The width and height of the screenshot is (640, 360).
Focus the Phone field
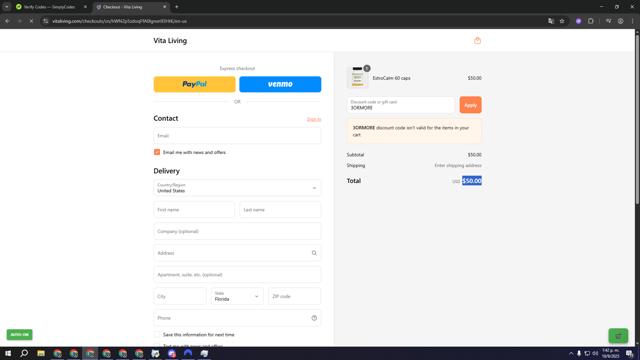(237, 318)
